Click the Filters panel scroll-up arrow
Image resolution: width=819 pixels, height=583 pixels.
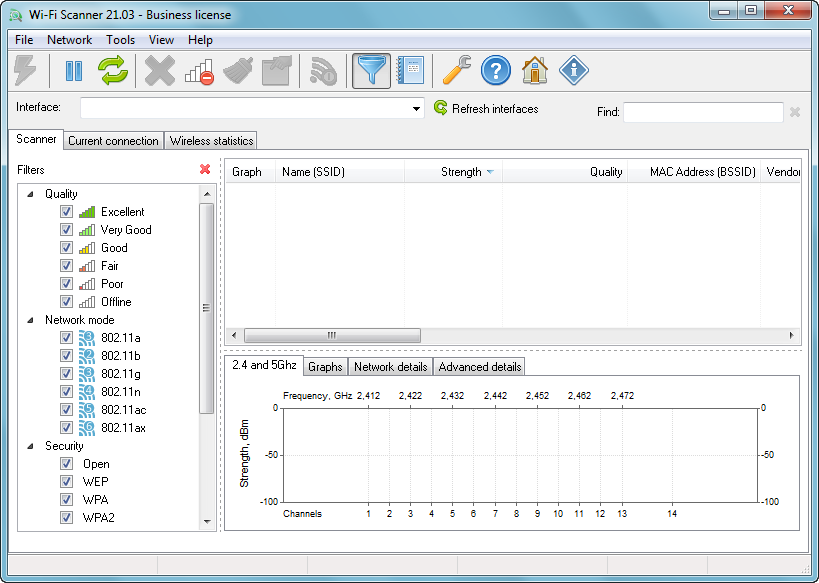[x=207, y=194]
